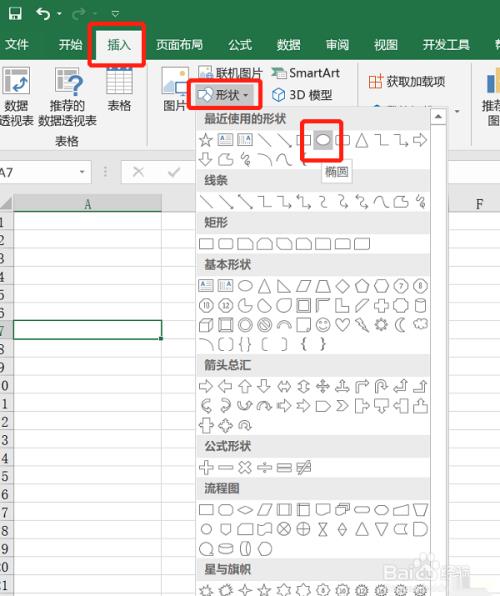Select the highlighted Oval shape
Screen dimensions: 500x596
pyautogui.click(x=323, y=140)
